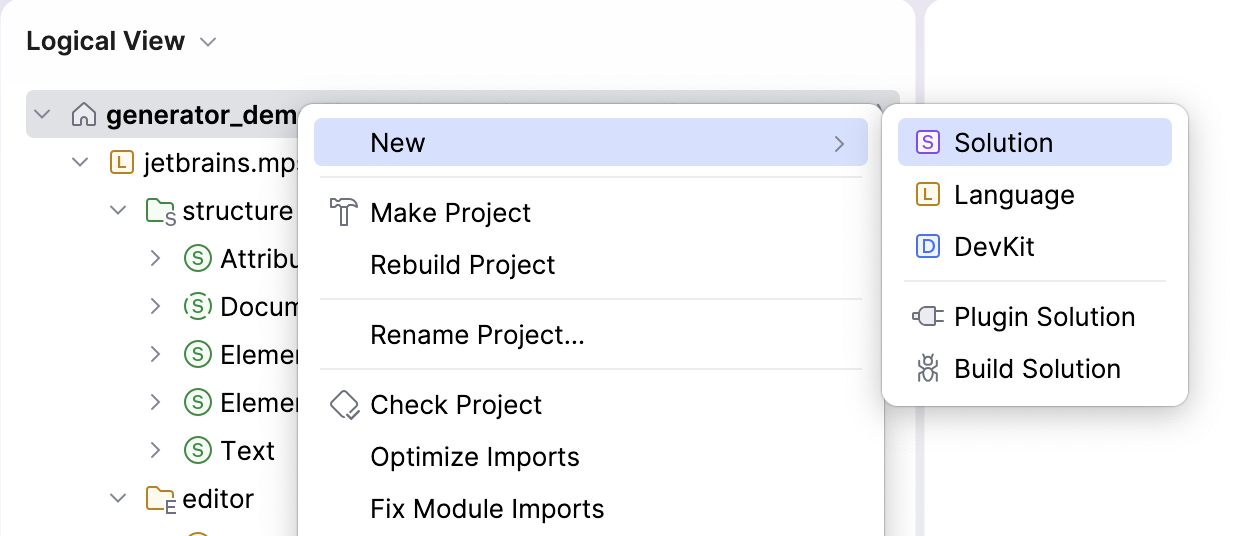Click the Make Project hammer icon
1258x536 pixels.
pyautogui.click(x=344, y=213)
